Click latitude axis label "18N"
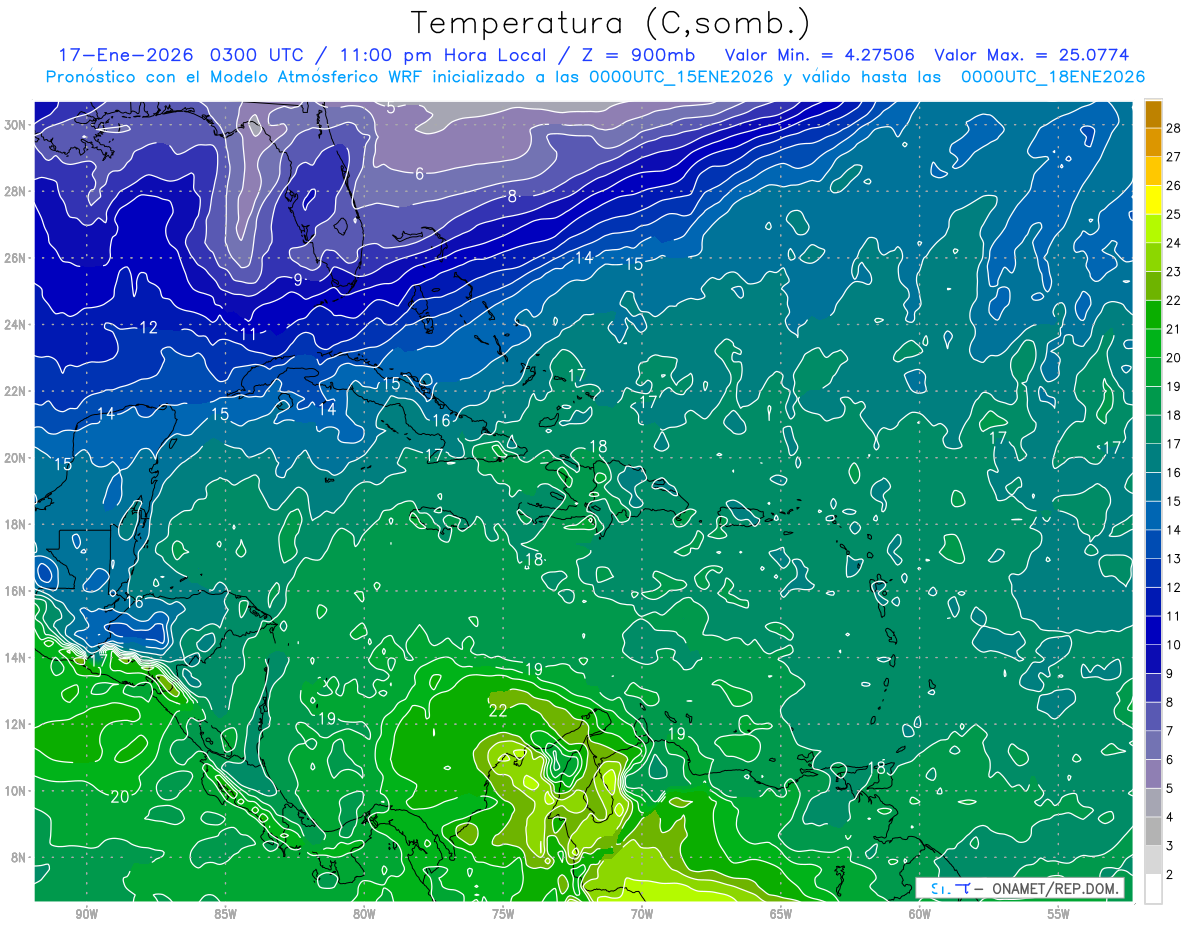The width and height of the screenshot is (1200, 927). click(x=15, y=524)
